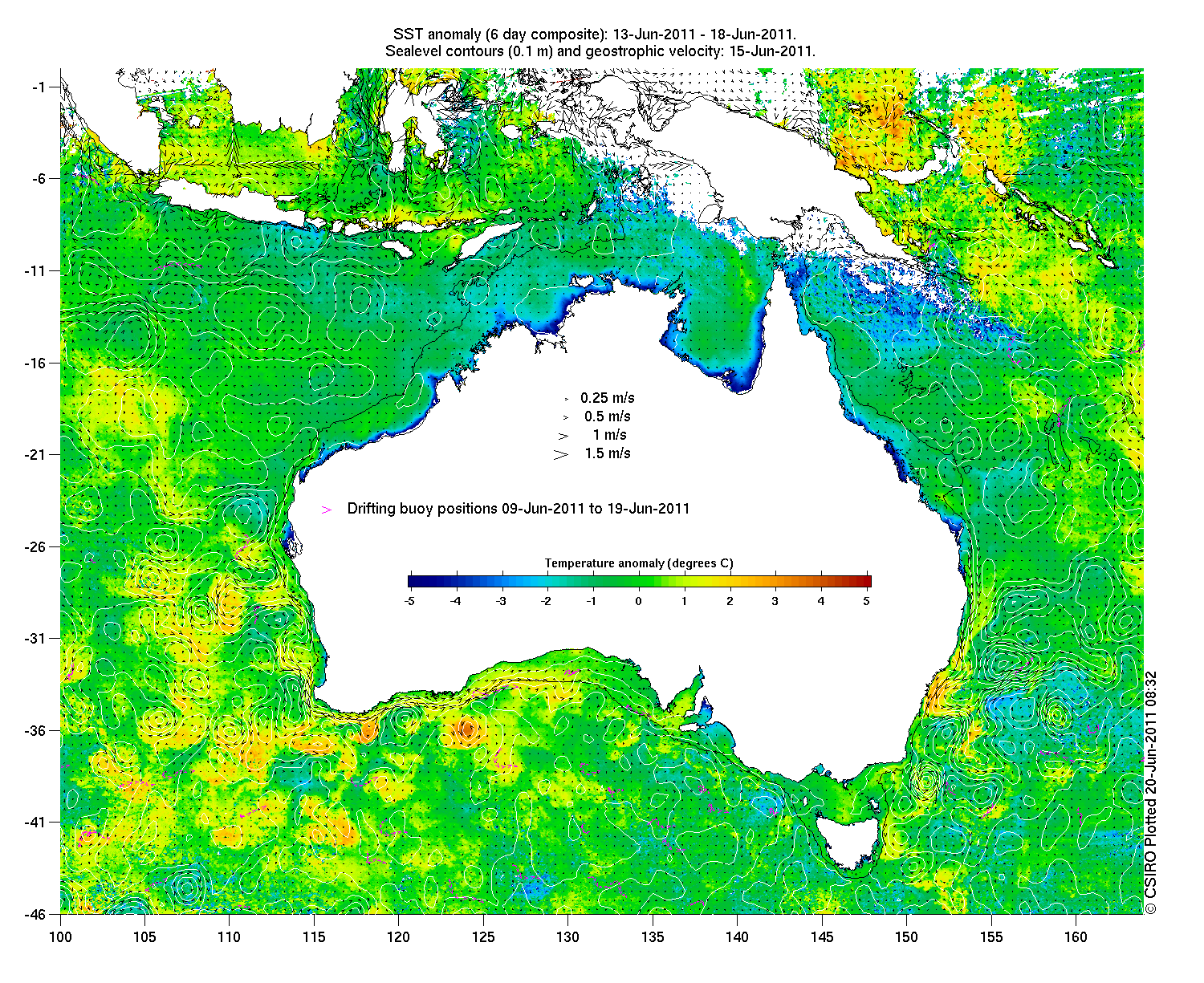
Task: Click the '2' colorbar tick label
Action: (730, 600)
